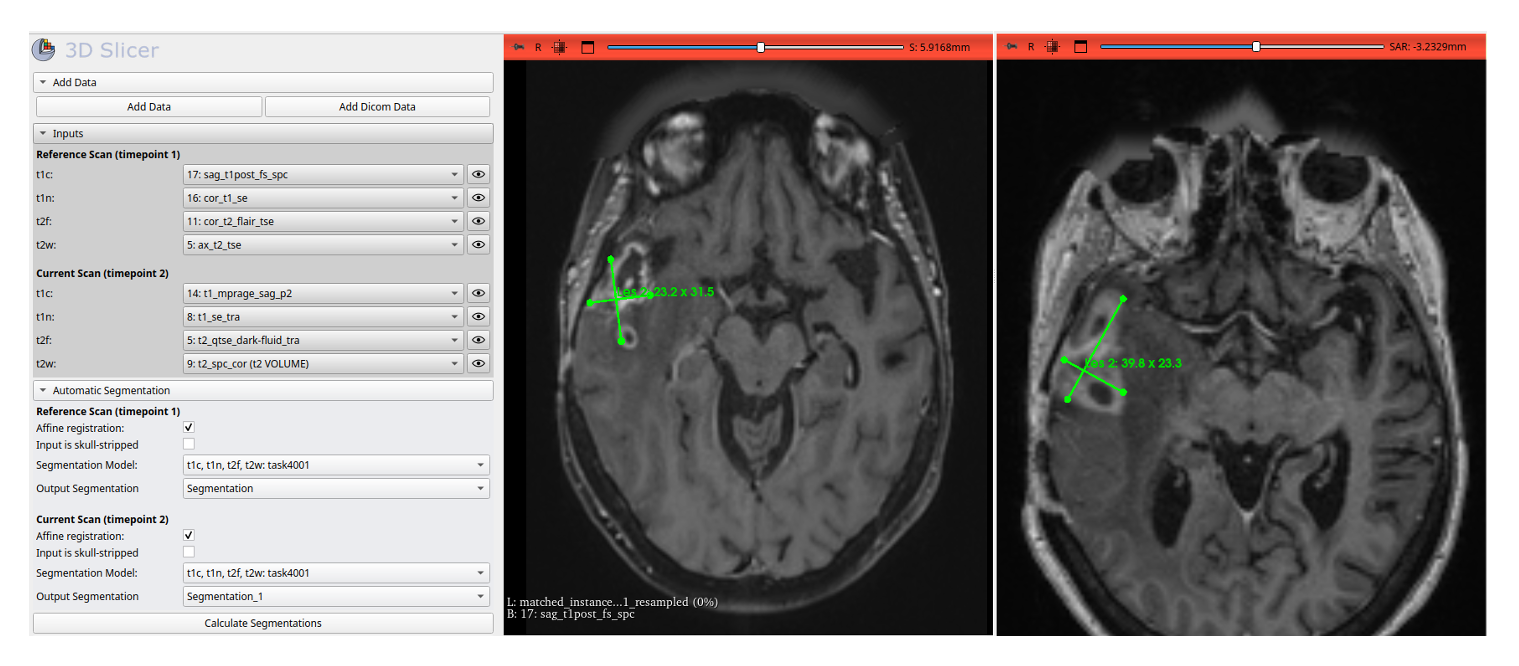This screenshot has width=1519, height=666.
Task: Click the pin icon in right slice view
Action: (x=1012, y=47)
